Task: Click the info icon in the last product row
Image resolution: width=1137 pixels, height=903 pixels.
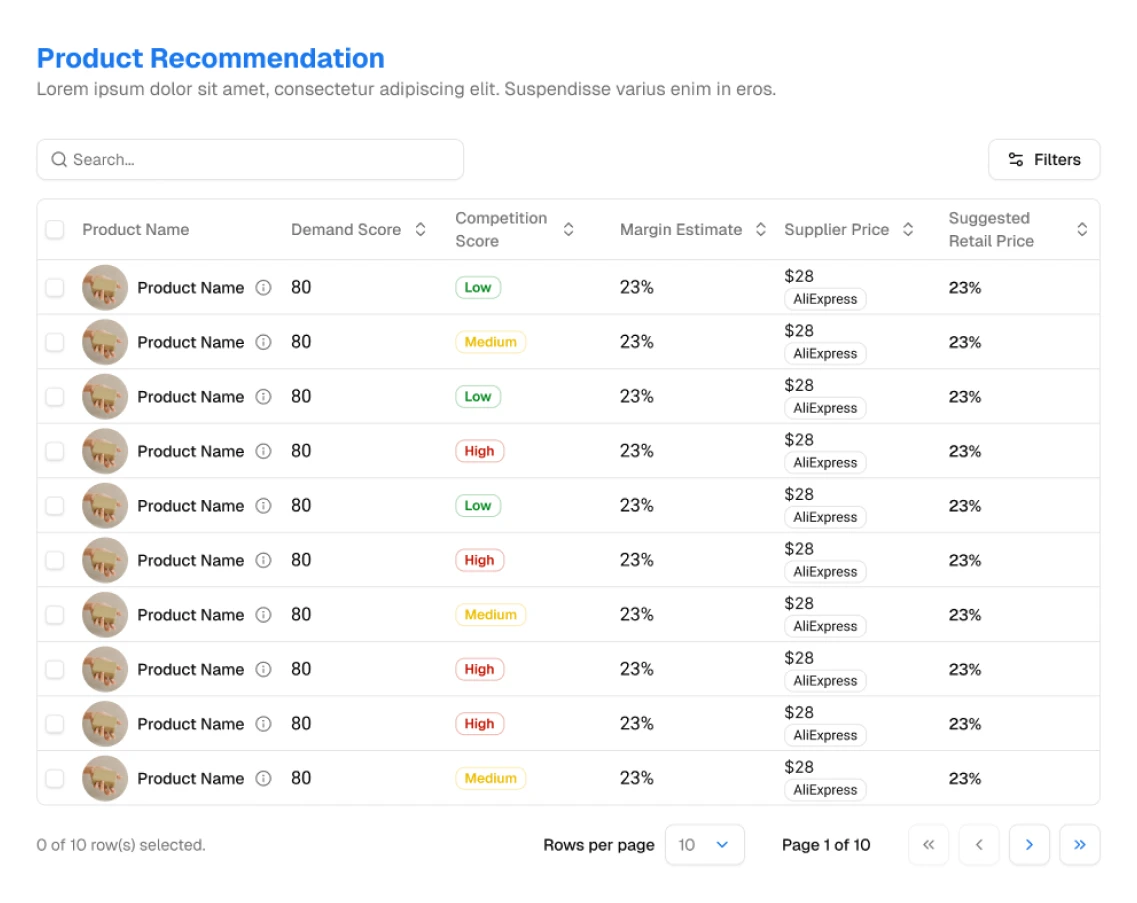Action: coord(263,778)
